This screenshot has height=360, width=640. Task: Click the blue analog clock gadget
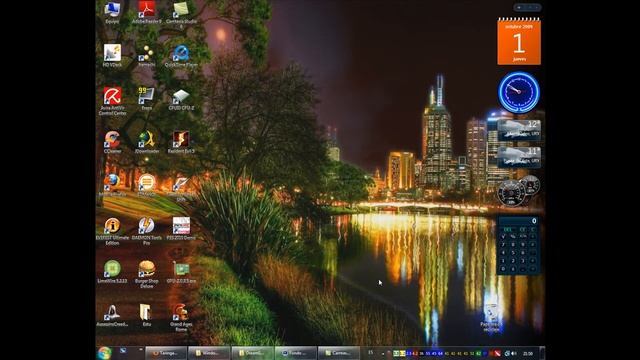(519, 93)
